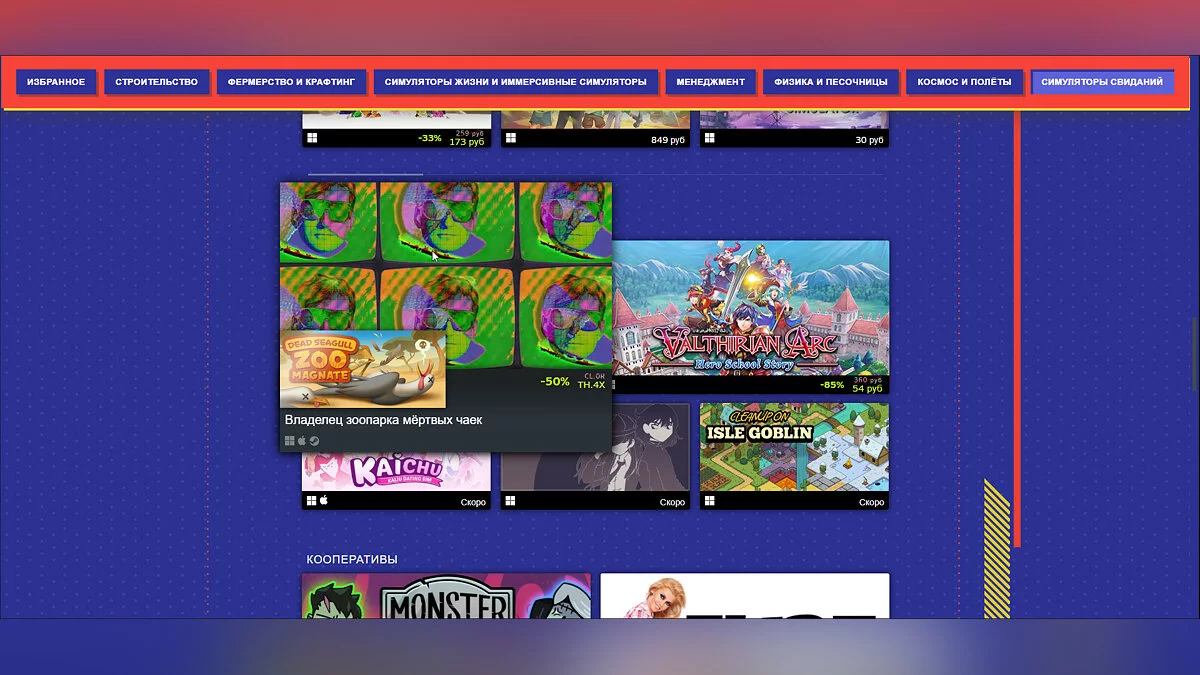Click the 173 руб discounted price
The height and width of the screenshot is (675, 1200).
pyautogui.click(x=467, y=142)
